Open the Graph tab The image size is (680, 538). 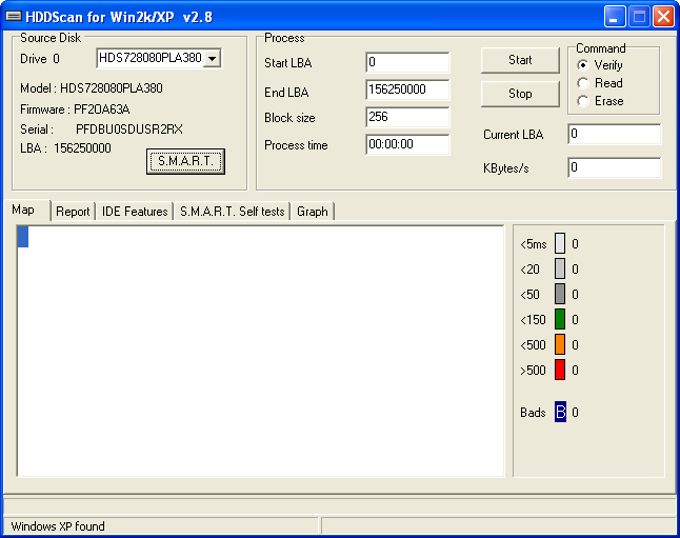312,212
